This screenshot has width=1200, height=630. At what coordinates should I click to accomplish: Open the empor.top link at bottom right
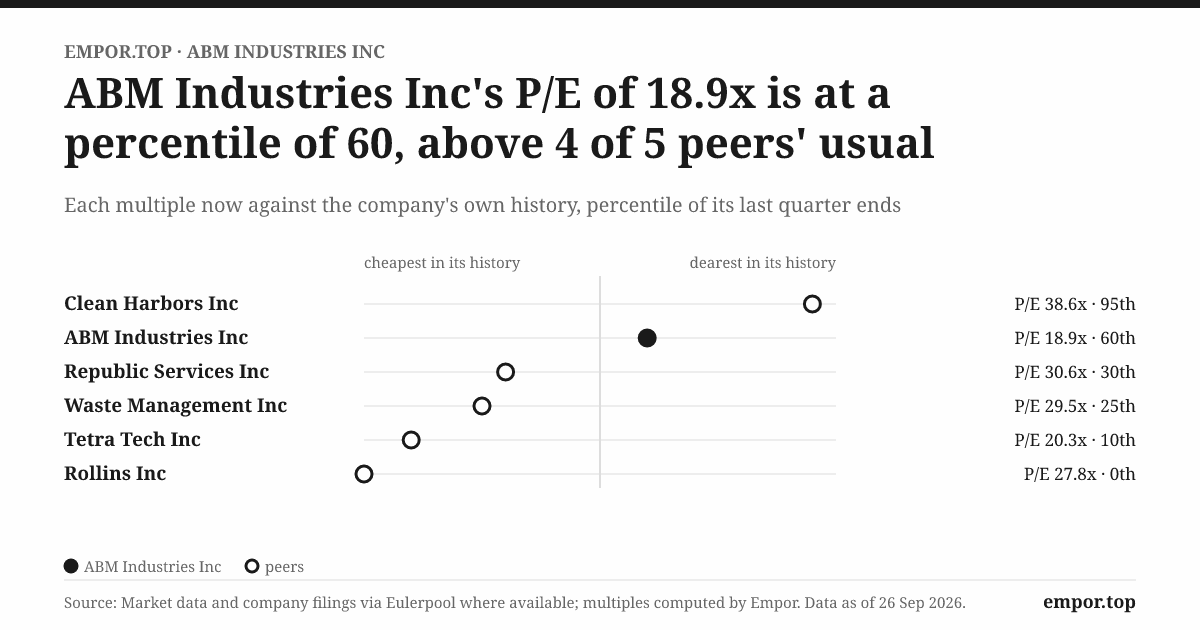coord(1089,602)
